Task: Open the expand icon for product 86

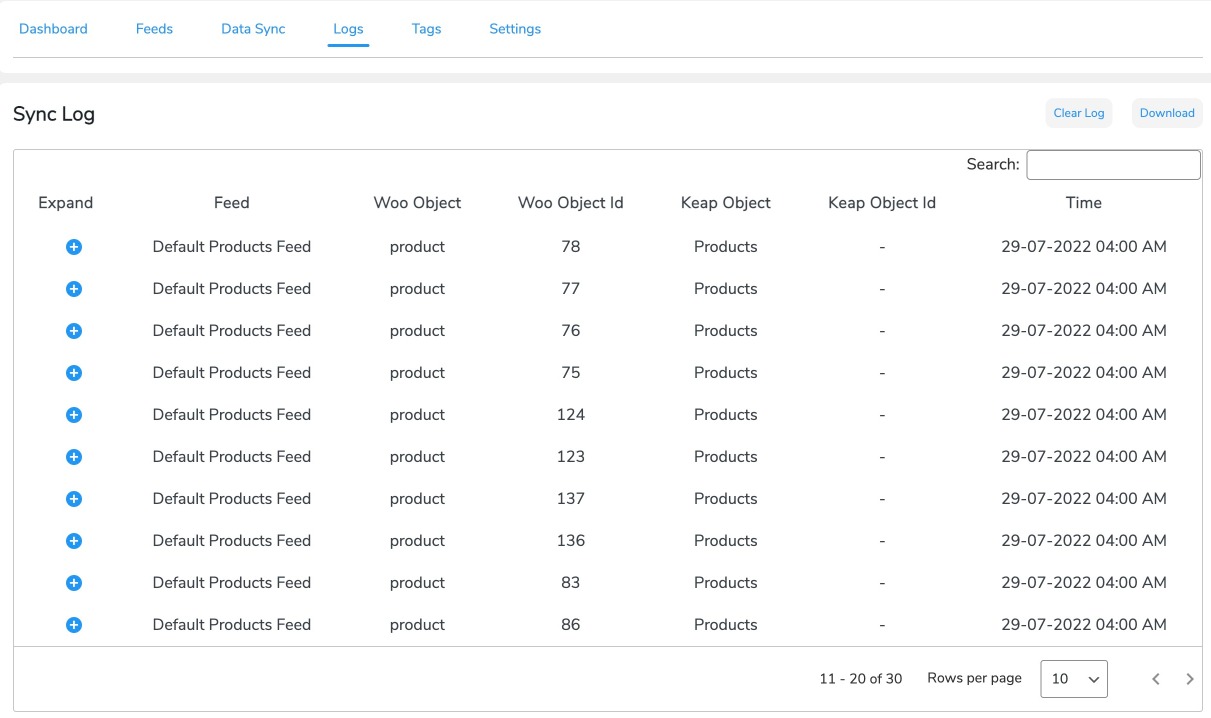Action: point(73,624)
